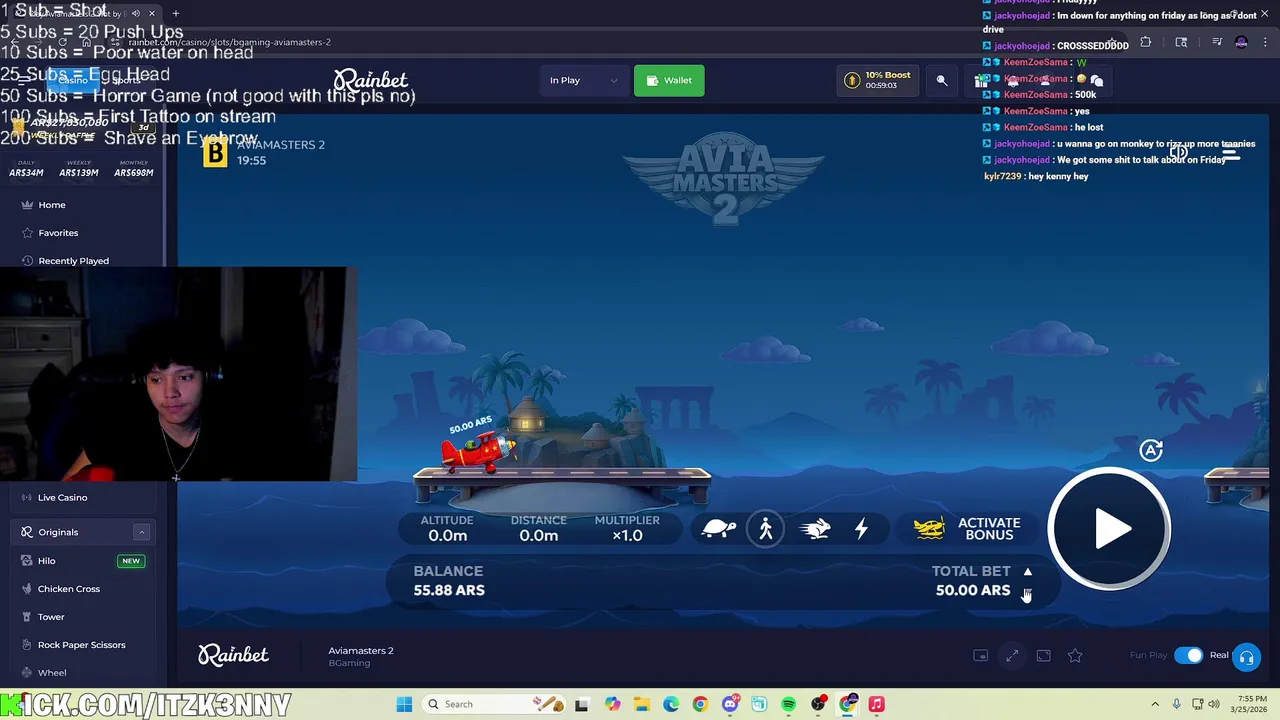Open picture-in-picture mini player icon
Image resolution: width=1280 pixels, height=720 pixels.
pyautogui.click(x=981, y=655)
